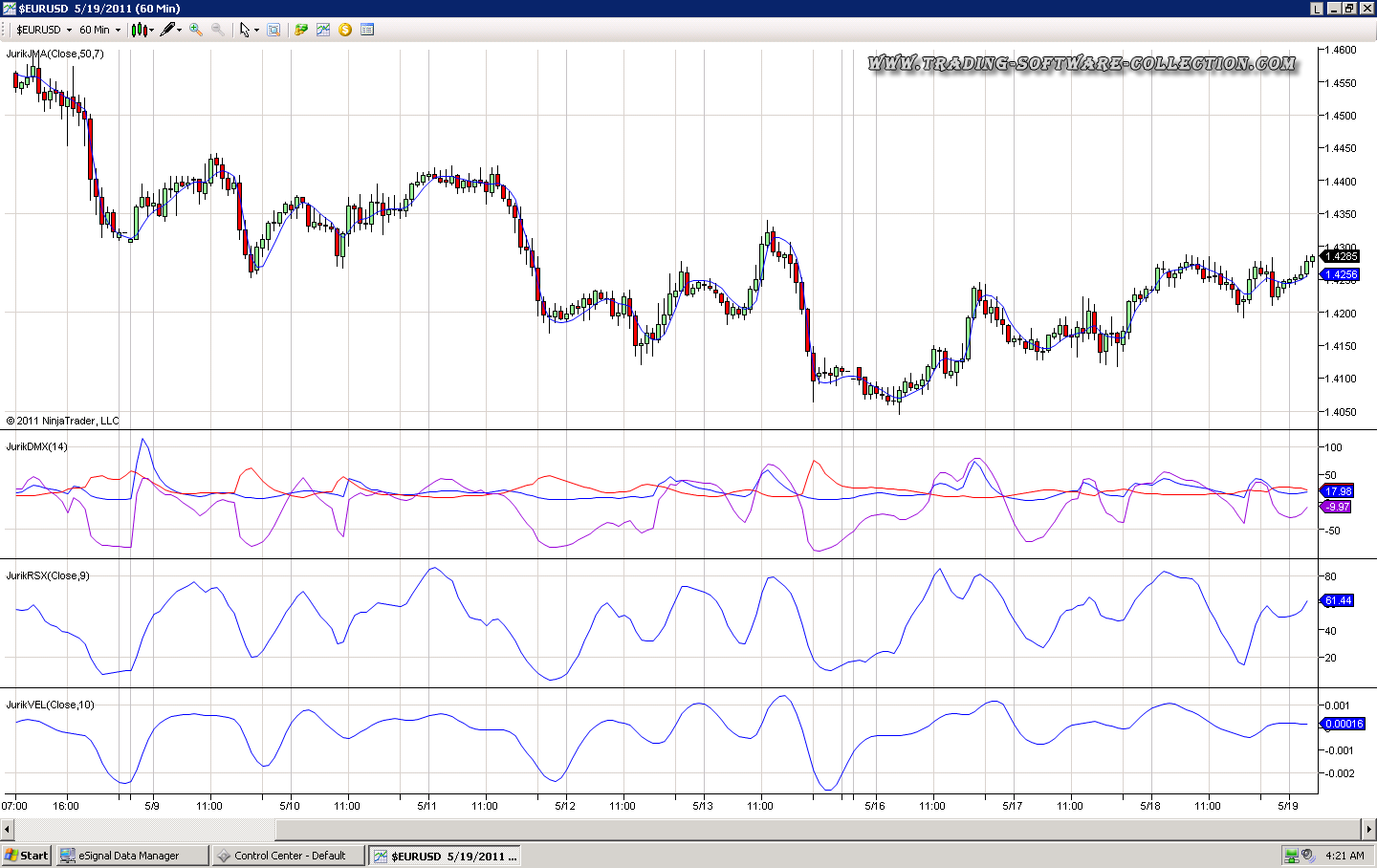Switch to Control Center - Default window
1377x868 pixels.
pyautogui.click(x=287, y=856)
